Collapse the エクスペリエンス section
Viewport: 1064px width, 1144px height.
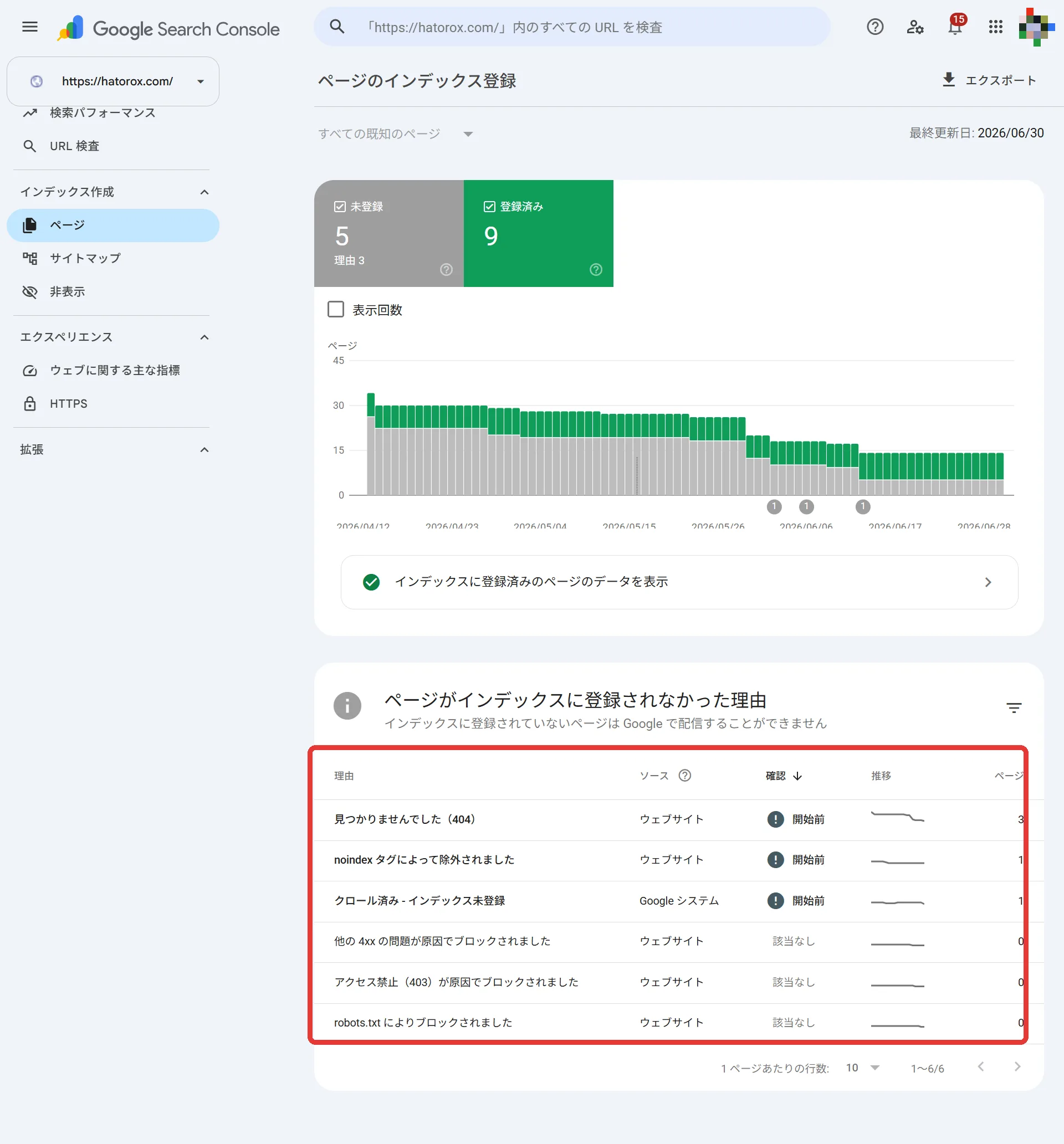(204, 337)
